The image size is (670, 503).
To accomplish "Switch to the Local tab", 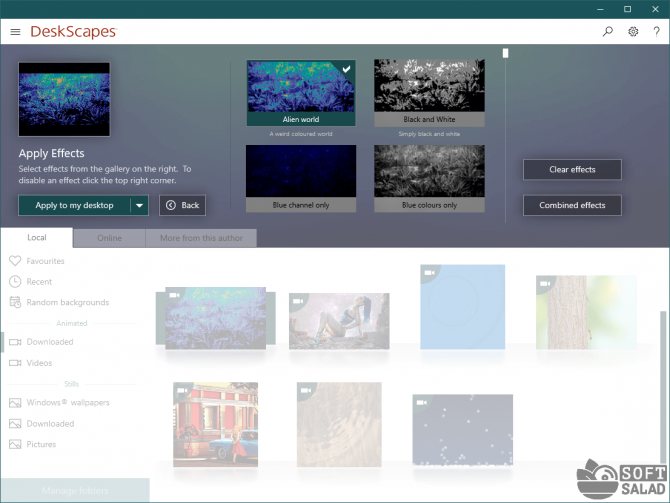I will tap(37, 238).
